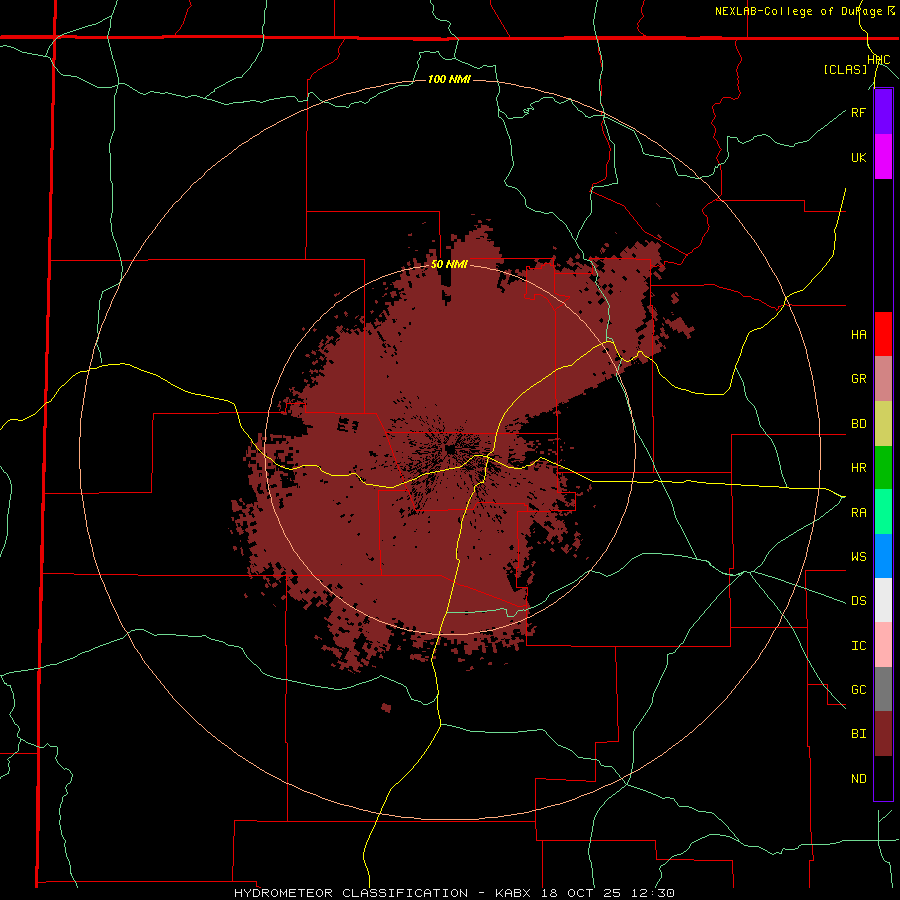Click the HHC legend title
900x900 pixels.
point(878,60)
